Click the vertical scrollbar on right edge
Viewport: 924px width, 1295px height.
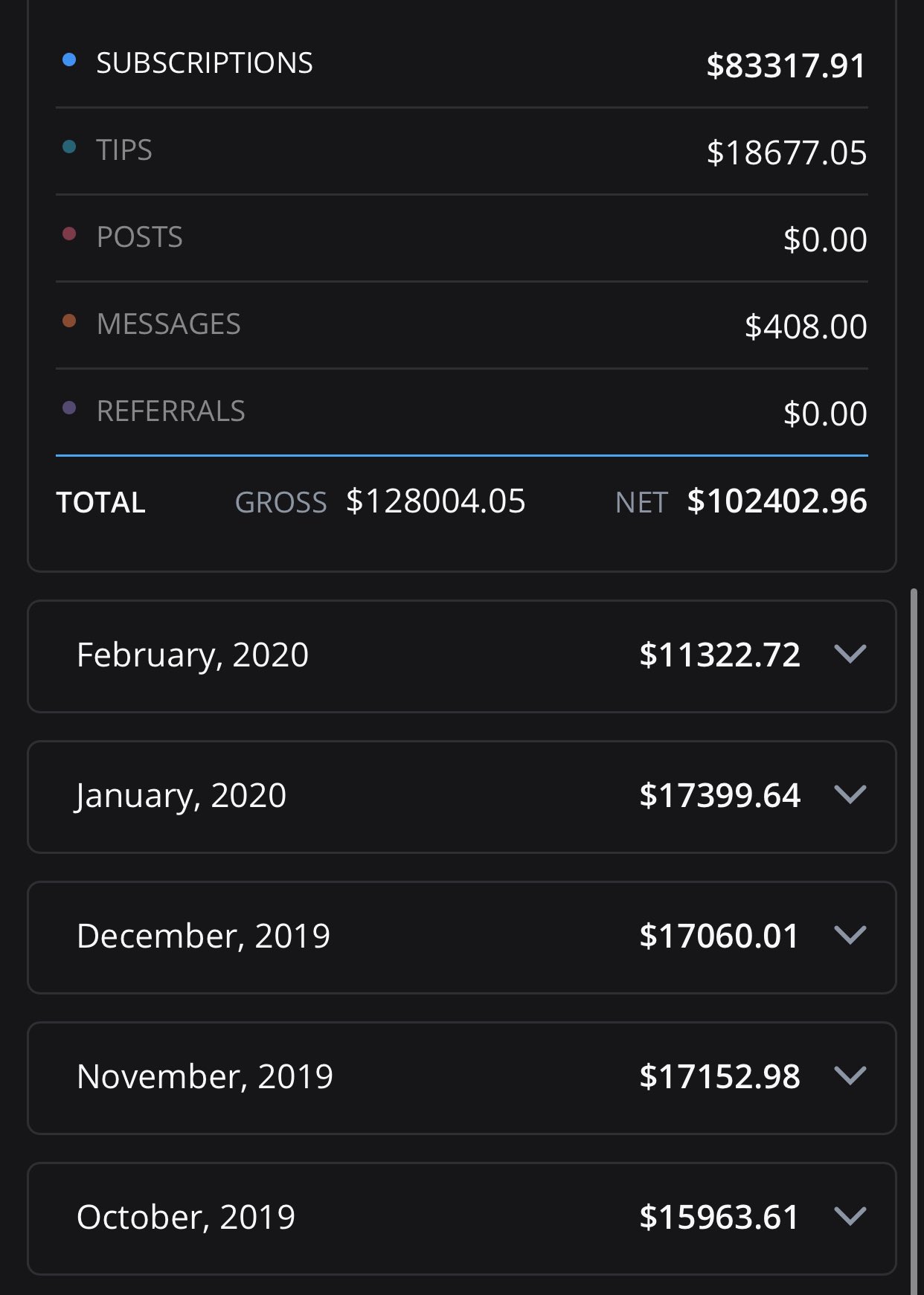coord(914,942)
